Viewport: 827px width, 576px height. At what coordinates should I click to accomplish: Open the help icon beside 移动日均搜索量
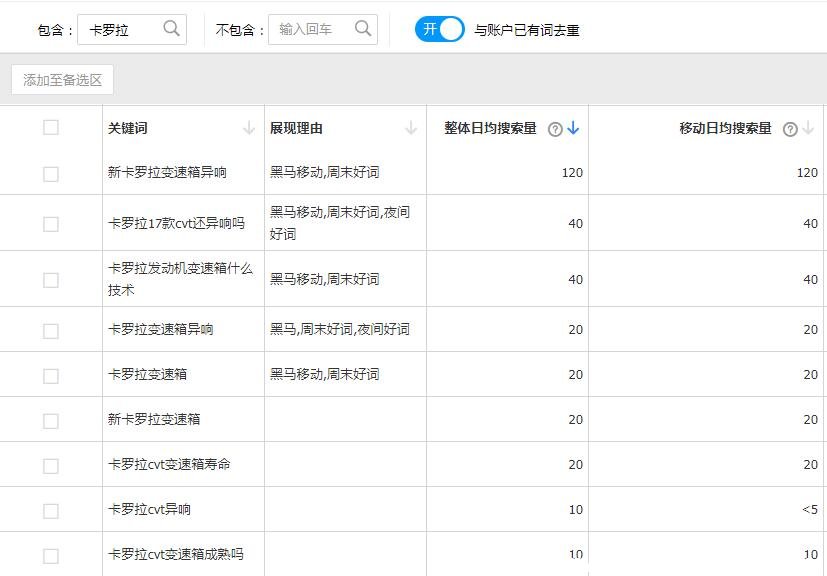788,127
